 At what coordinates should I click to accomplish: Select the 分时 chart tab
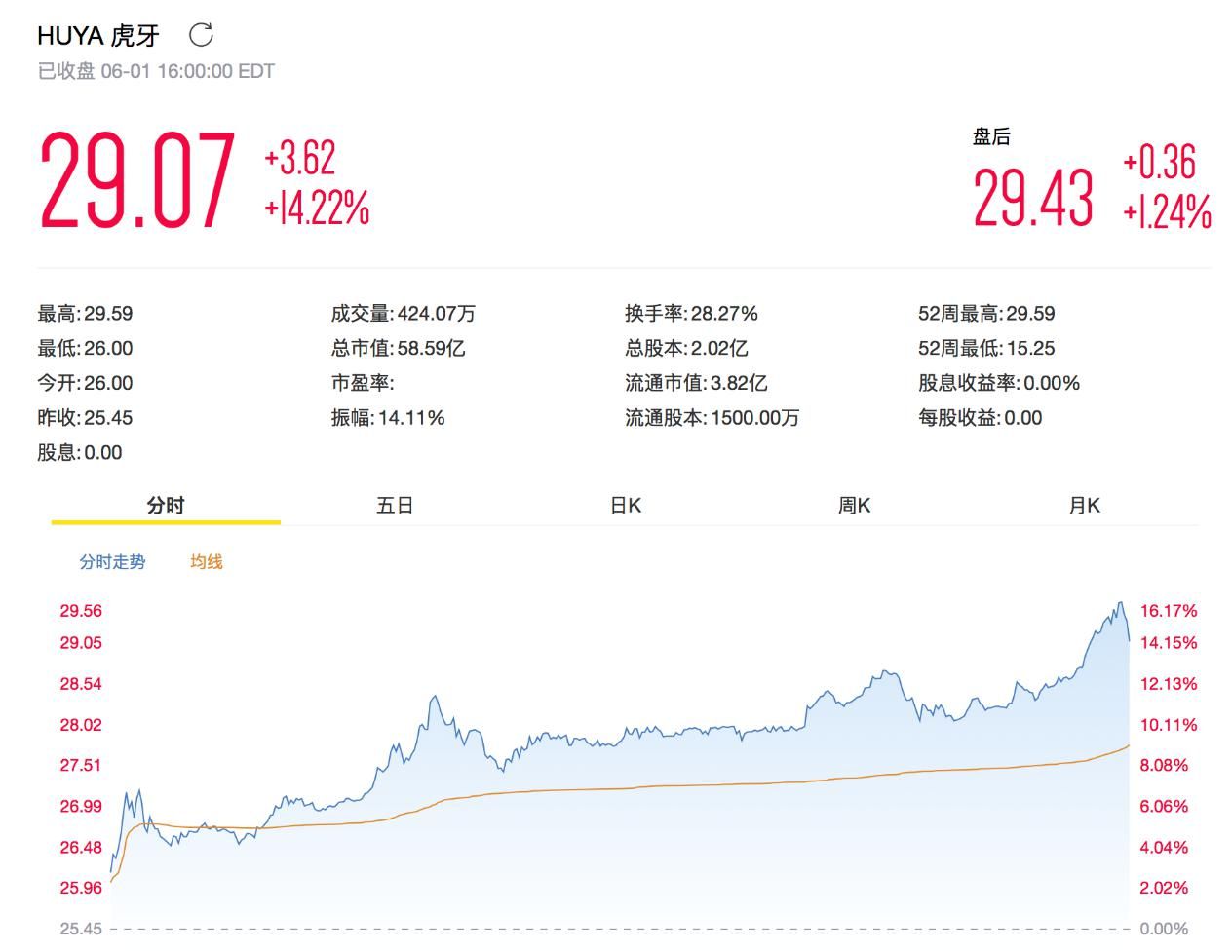click(x=166, y=505)
